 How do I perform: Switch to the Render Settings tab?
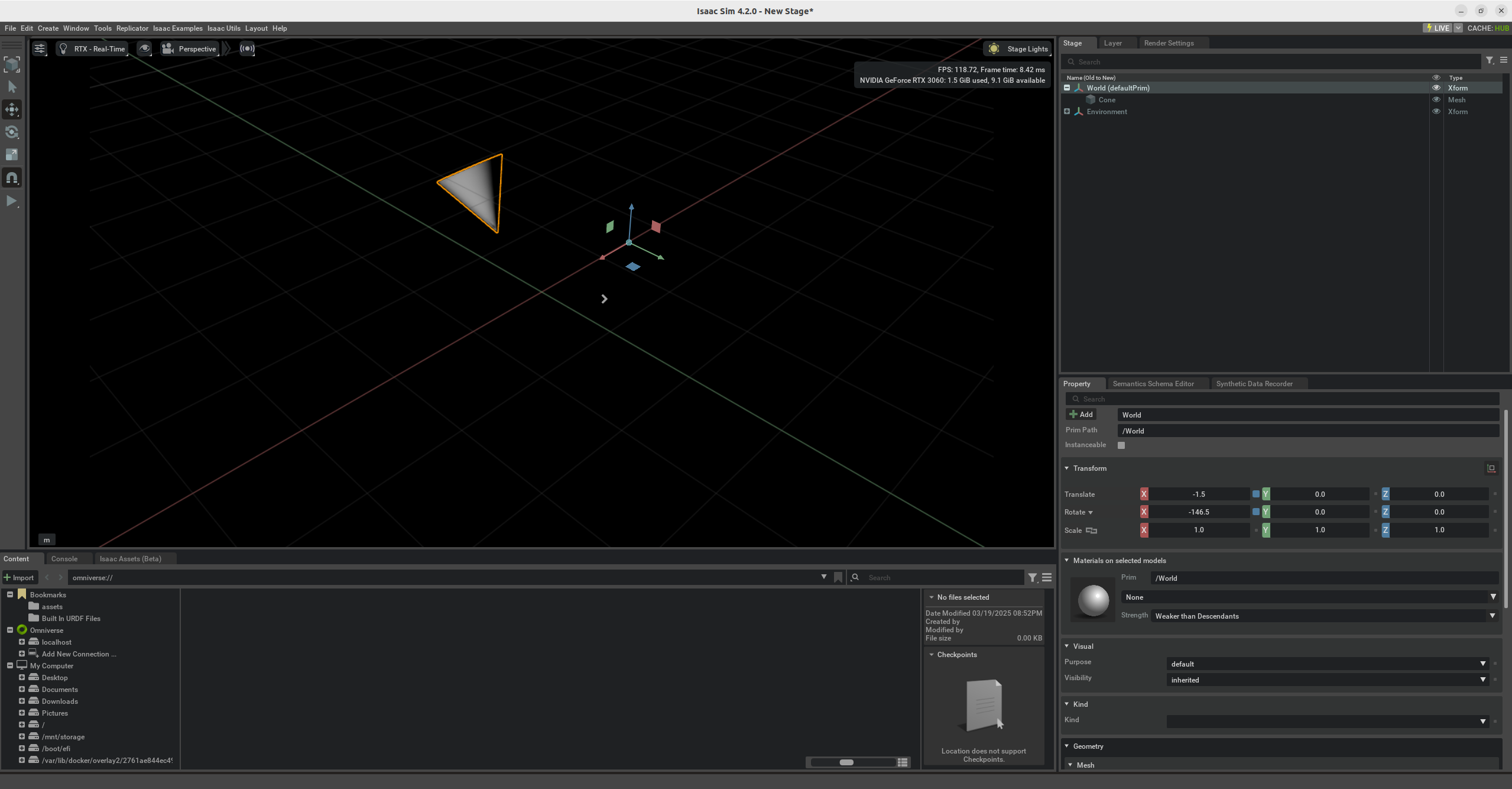click(x=1169, y=43)
